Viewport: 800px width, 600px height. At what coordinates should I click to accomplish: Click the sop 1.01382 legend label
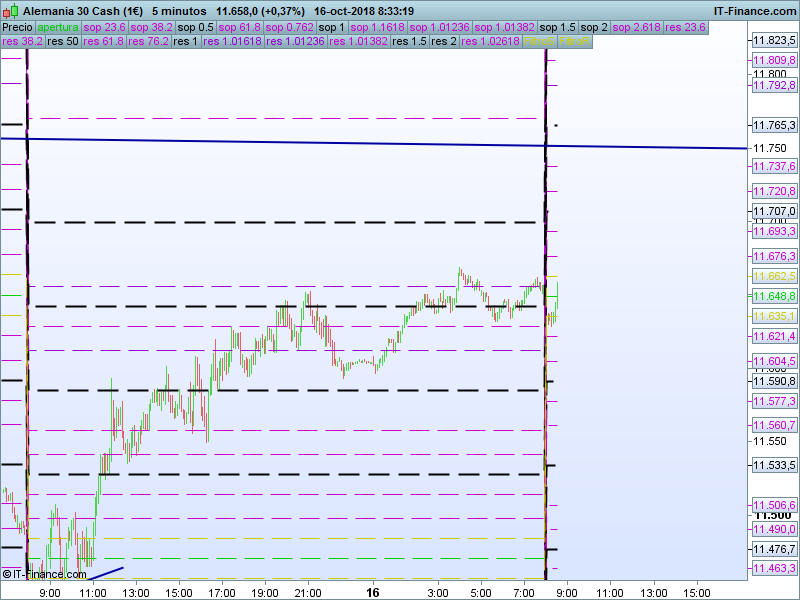point(504,27)
